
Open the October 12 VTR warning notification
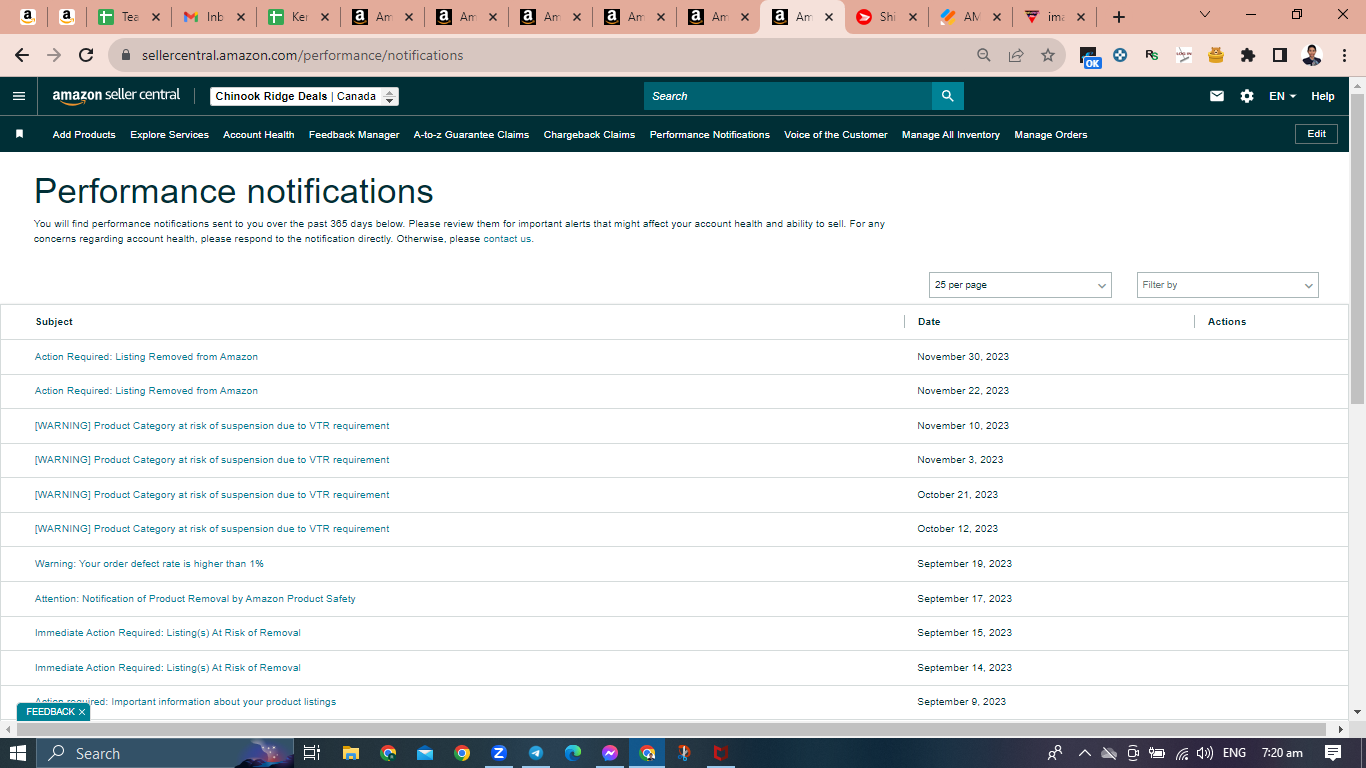[x=212, y=529]
